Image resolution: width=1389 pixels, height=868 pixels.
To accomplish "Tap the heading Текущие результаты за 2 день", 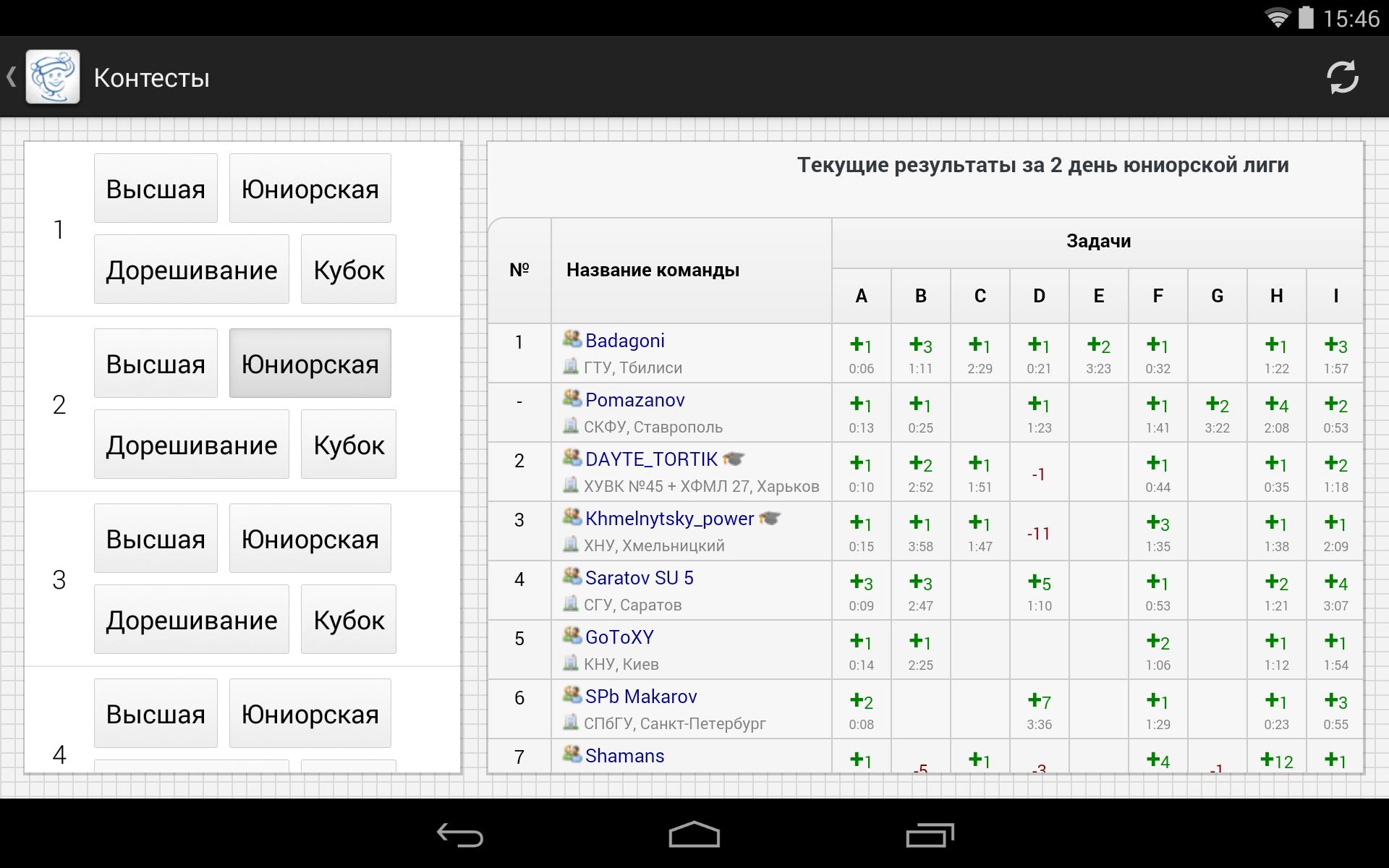I will click(x=1042, y=165).
